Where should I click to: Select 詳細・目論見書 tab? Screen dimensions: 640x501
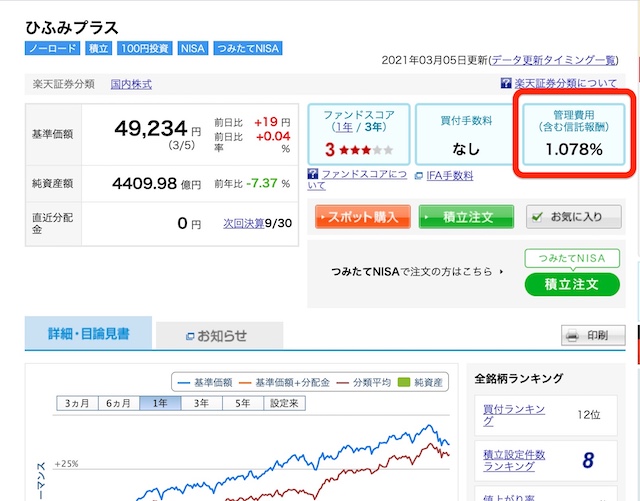[88, 334]
